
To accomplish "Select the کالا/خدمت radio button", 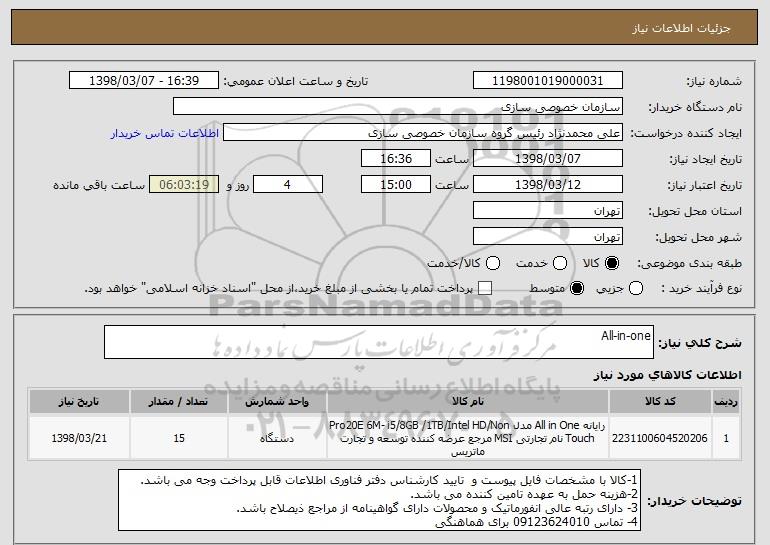I will (493, 264).
